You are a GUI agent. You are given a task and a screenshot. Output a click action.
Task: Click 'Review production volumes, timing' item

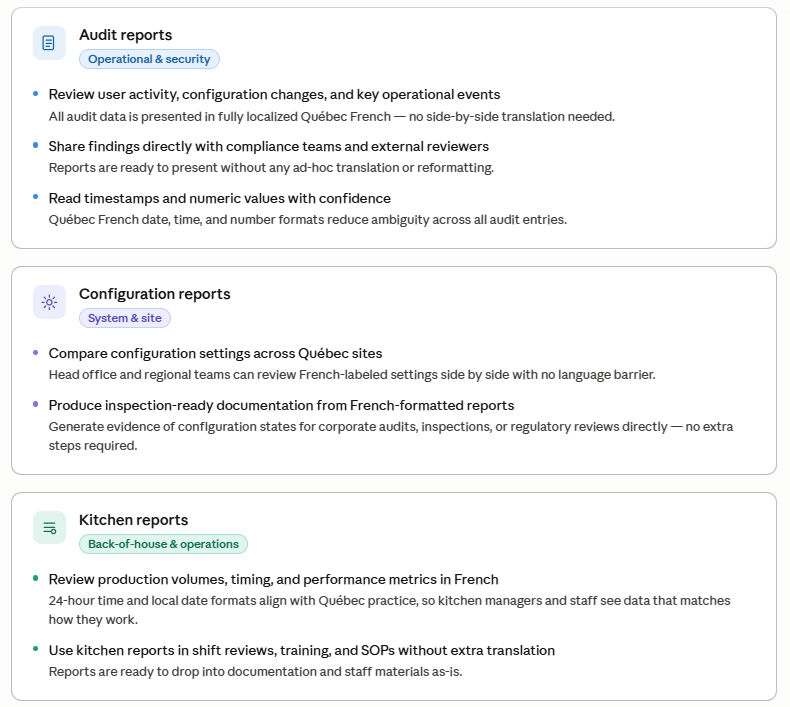(273, 579)
